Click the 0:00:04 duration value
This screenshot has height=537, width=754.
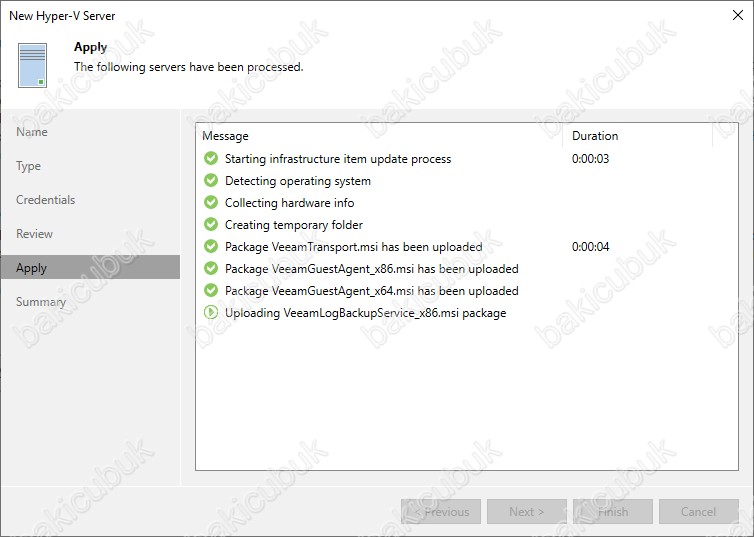[590, 247]
